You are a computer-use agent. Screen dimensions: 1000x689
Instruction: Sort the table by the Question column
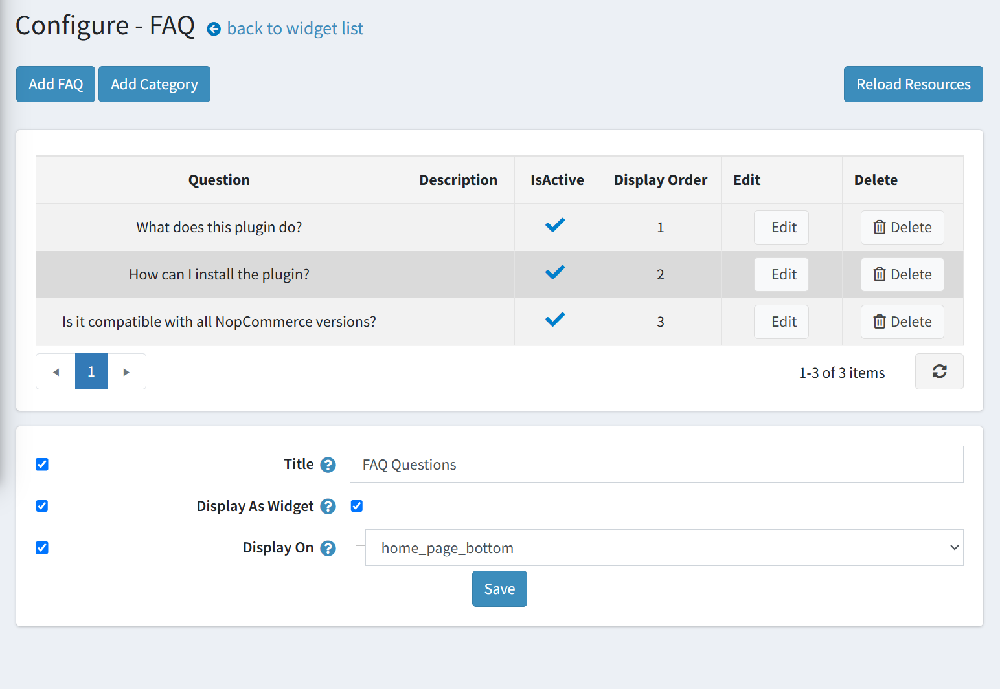tap(219, 180)
